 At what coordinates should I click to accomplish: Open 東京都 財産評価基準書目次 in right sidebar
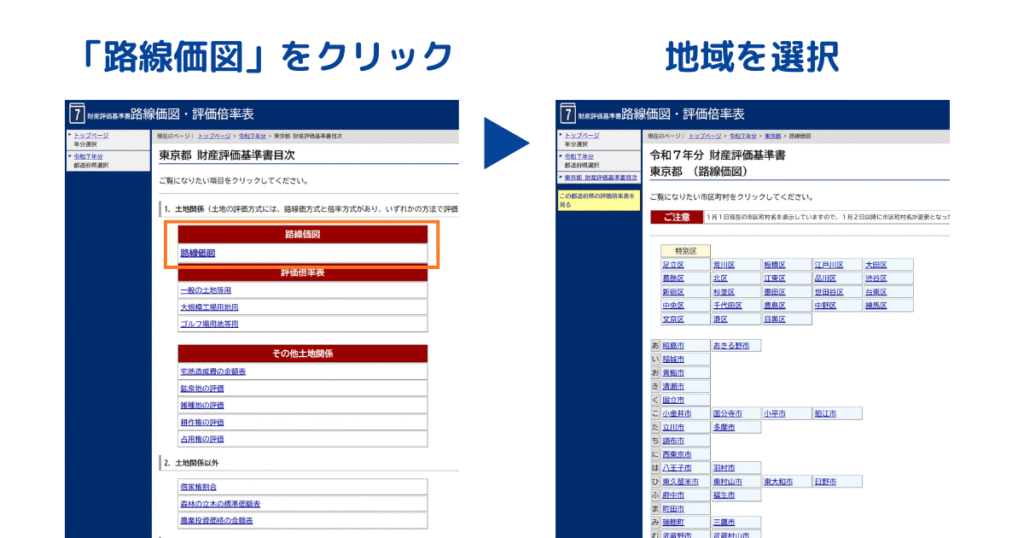click(602, 177)
